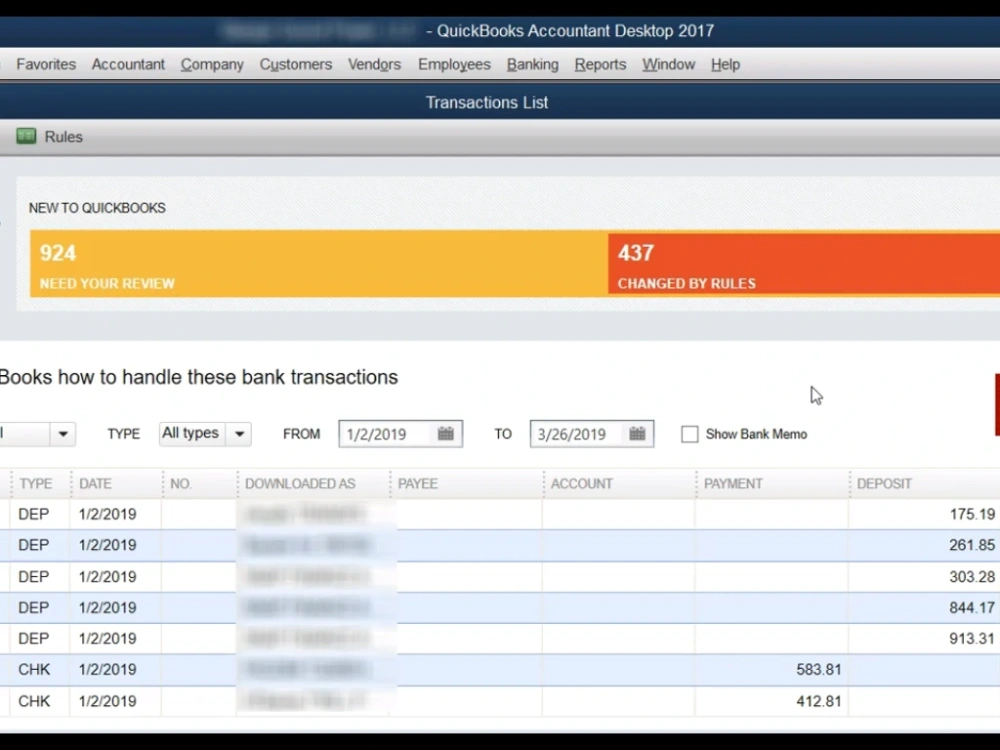Image resolution: width=1000 pixels, height=750 pixels.
Task: Select the payment amount 412.81
Action: click(819, 702)
